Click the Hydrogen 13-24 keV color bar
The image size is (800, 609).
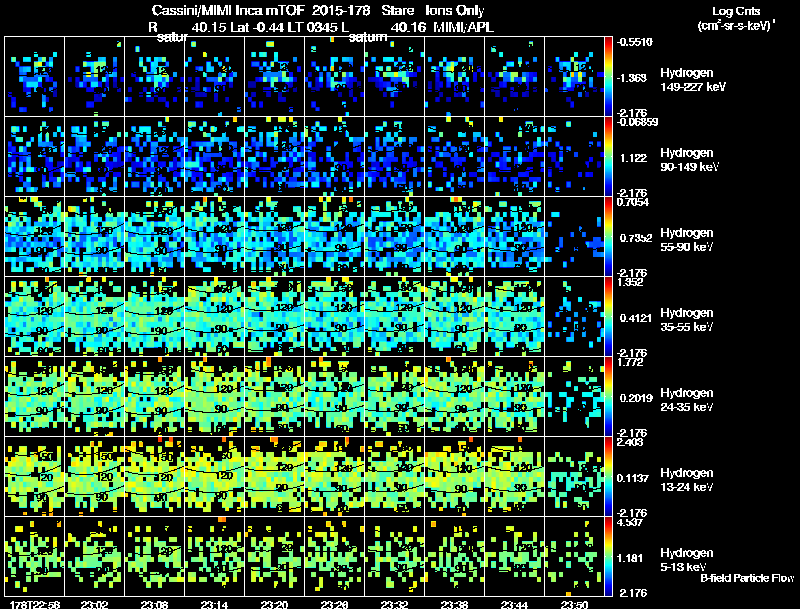608,476
